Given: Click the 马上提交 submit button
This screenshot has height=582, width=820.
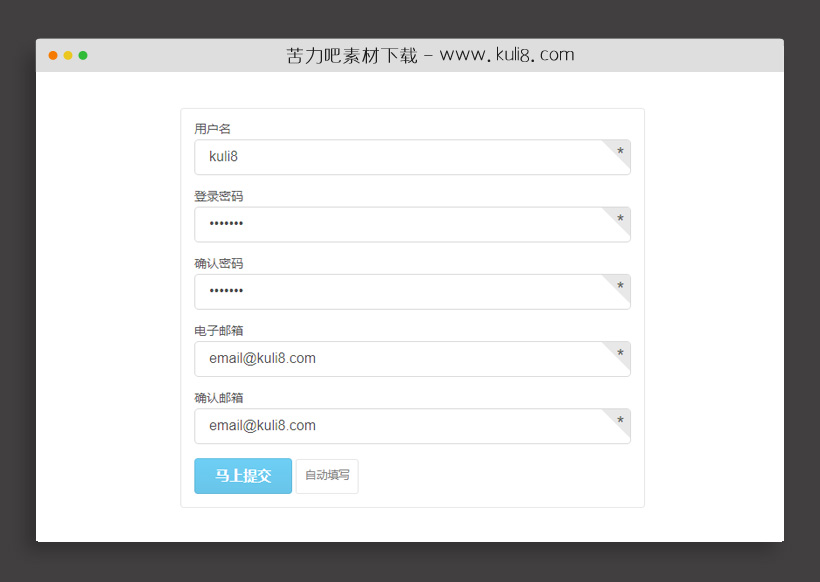Looking at the screenshot, I should [x=243, y=476].
